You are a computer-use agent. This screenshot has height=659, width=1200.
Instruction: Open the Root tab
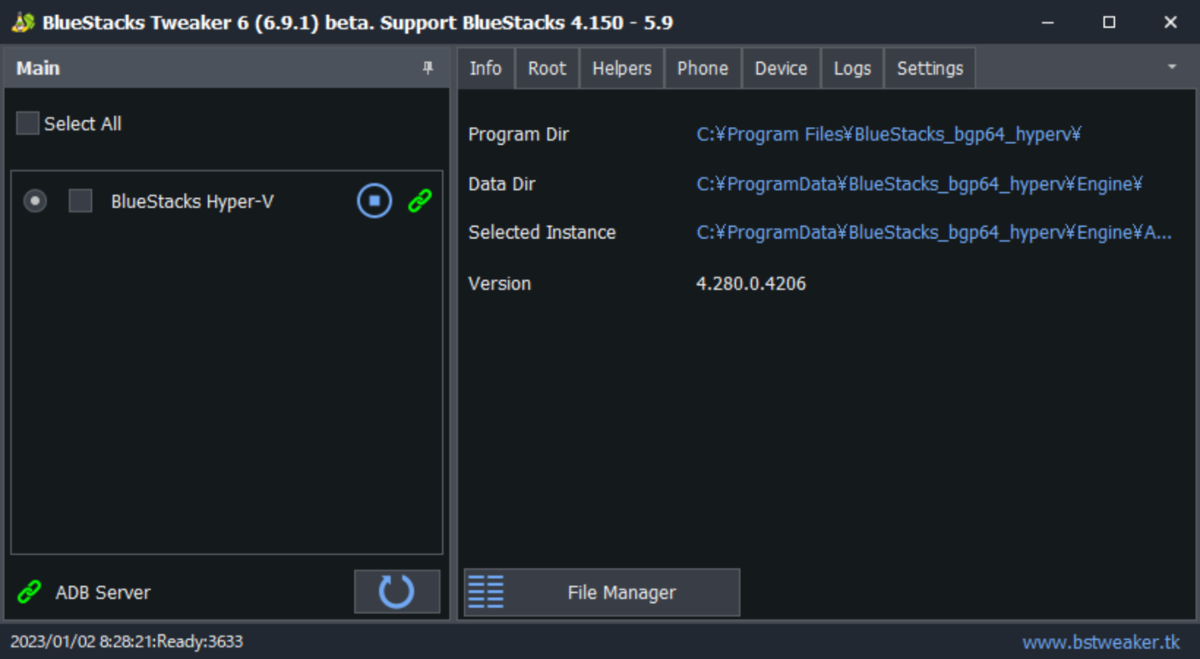tap(547, 68)
